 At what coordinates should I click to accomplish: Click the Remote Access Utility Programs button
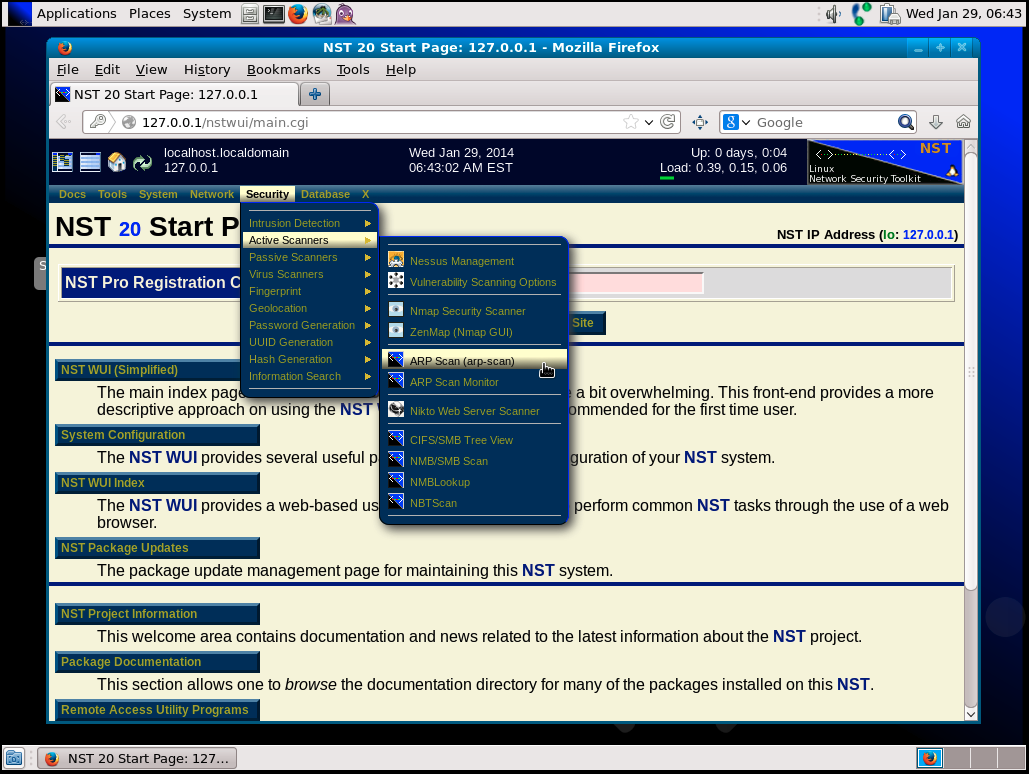click(158, 710)
